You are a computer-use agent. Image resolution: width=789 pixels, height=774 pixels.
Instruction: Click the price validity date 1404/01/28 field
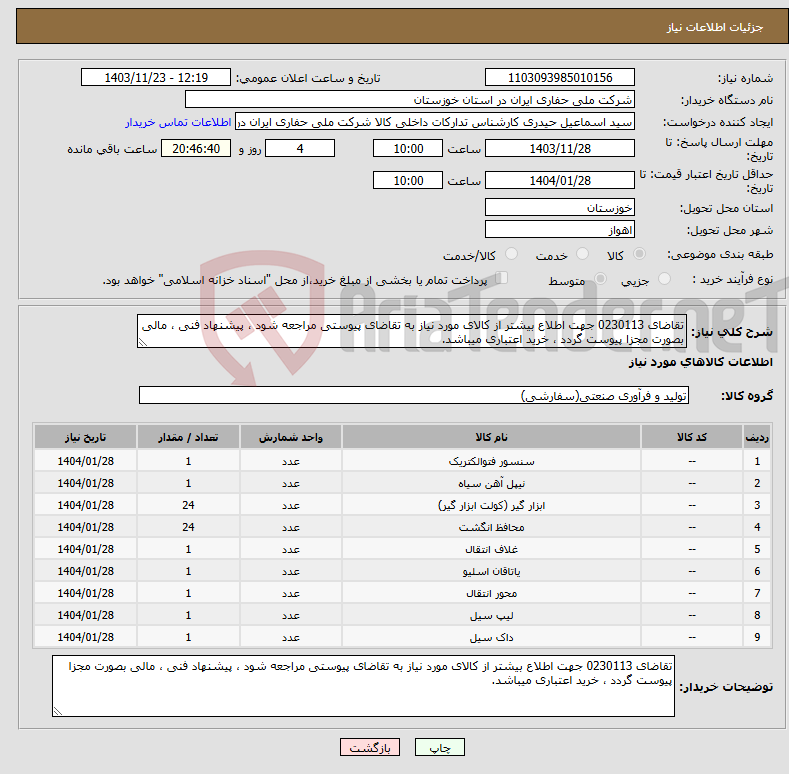[x=560, y=180]
